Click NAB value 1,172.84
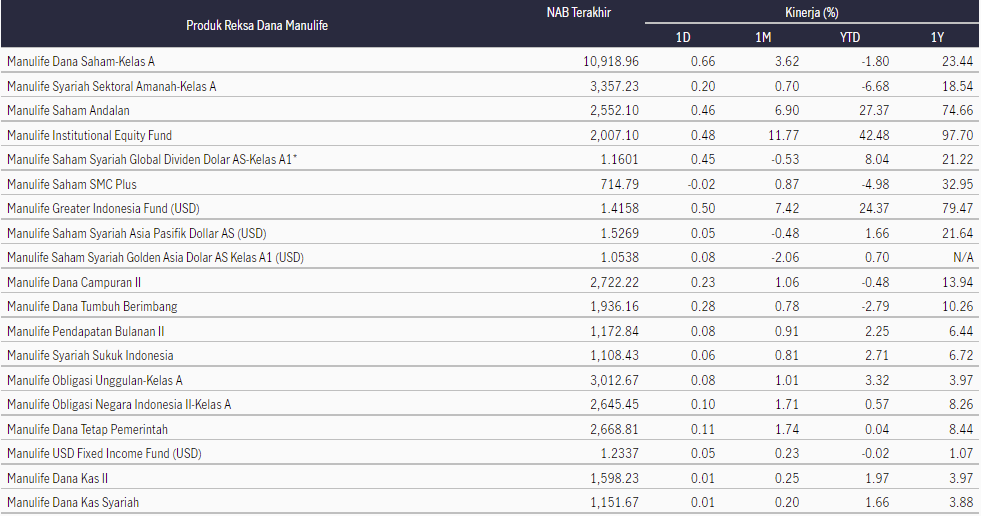Viewport: 981px width, 516px height. 614,331
